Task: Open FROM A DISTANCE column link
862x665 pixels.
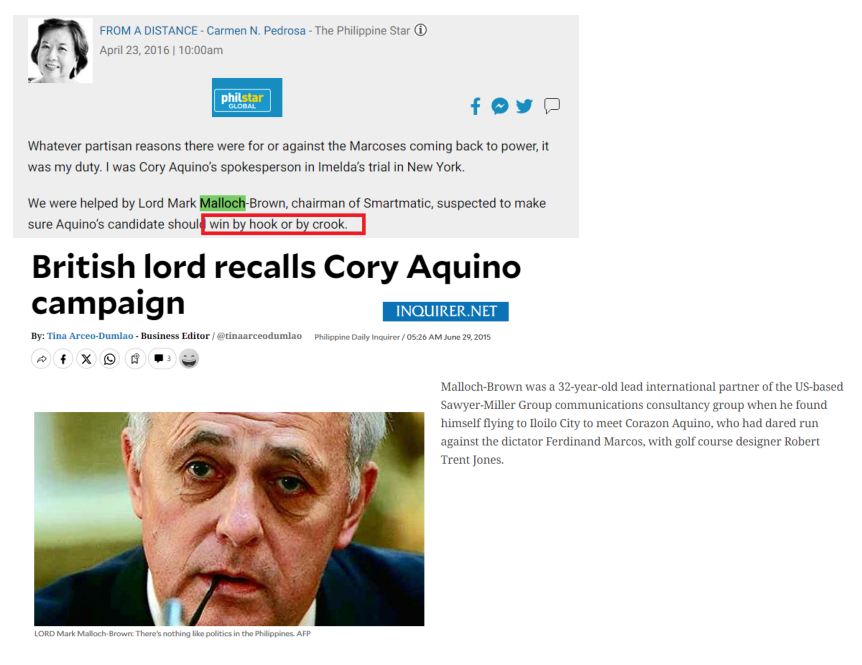Action: pos(148,31)
